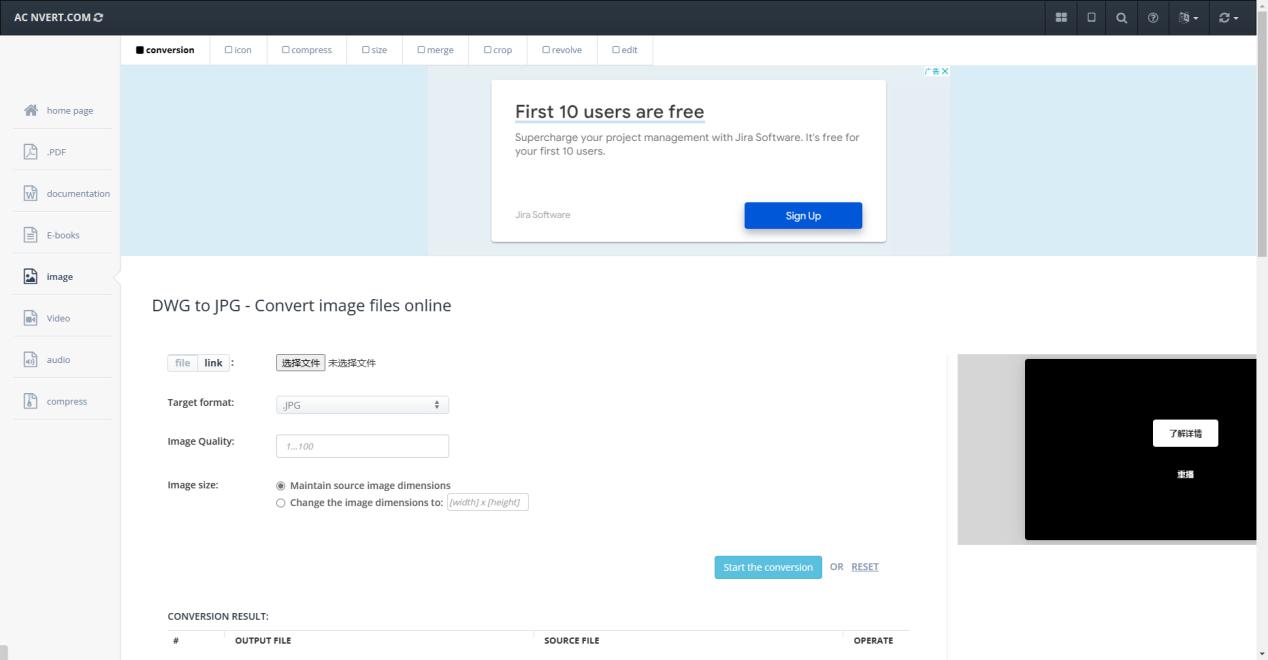Switch file source toggle to link

click(x=213, y=363)
